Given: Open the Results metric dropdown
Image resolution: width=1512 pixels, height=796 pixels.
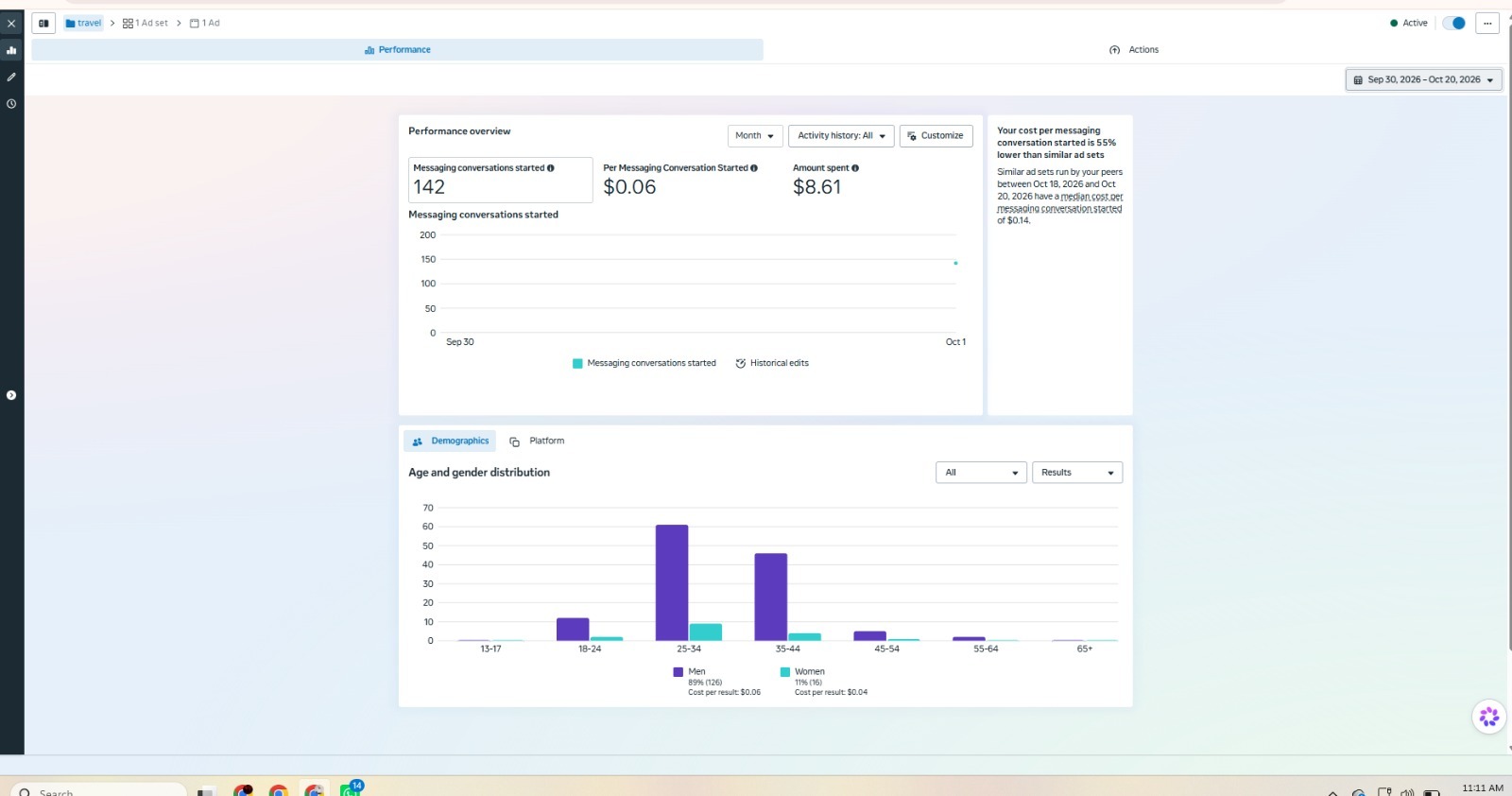Looking at the screenshot, I should tap(1077, 473).
